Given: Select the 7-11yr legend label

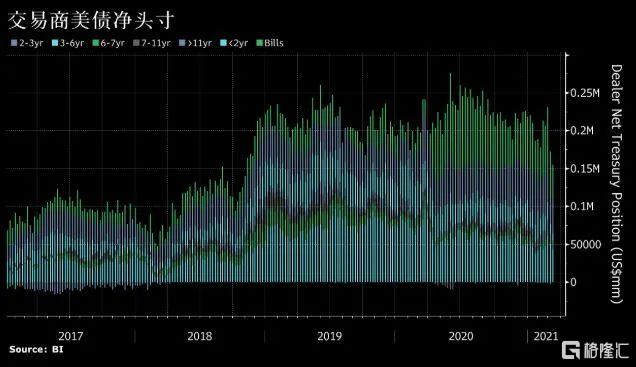Looking at the screenshot, I should (156, 43).
